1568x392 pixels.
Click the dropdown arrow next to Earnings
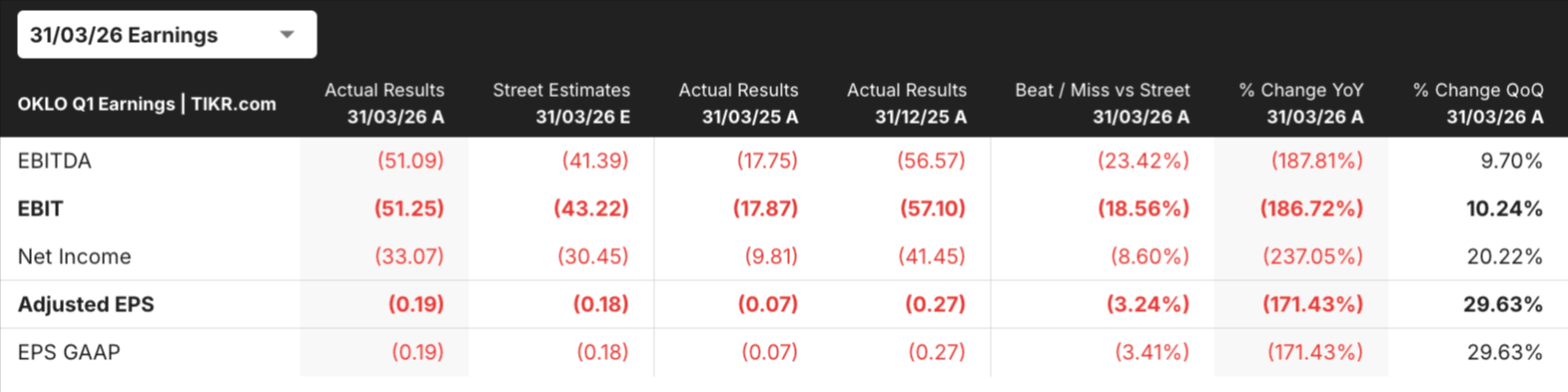(287, 35)
